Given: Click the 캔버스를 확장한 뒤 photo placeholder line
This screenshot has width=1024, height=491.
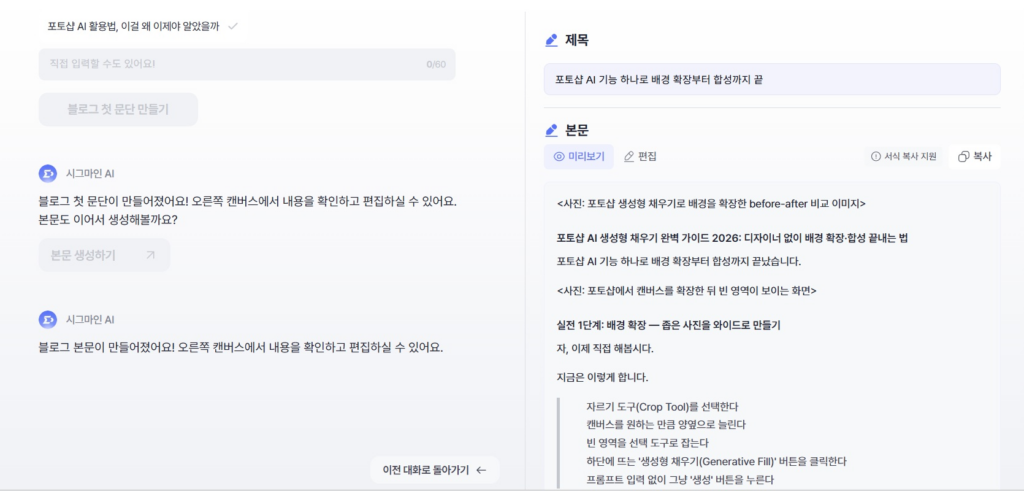Looking at the screenshot, I should [x=686, y=291].
